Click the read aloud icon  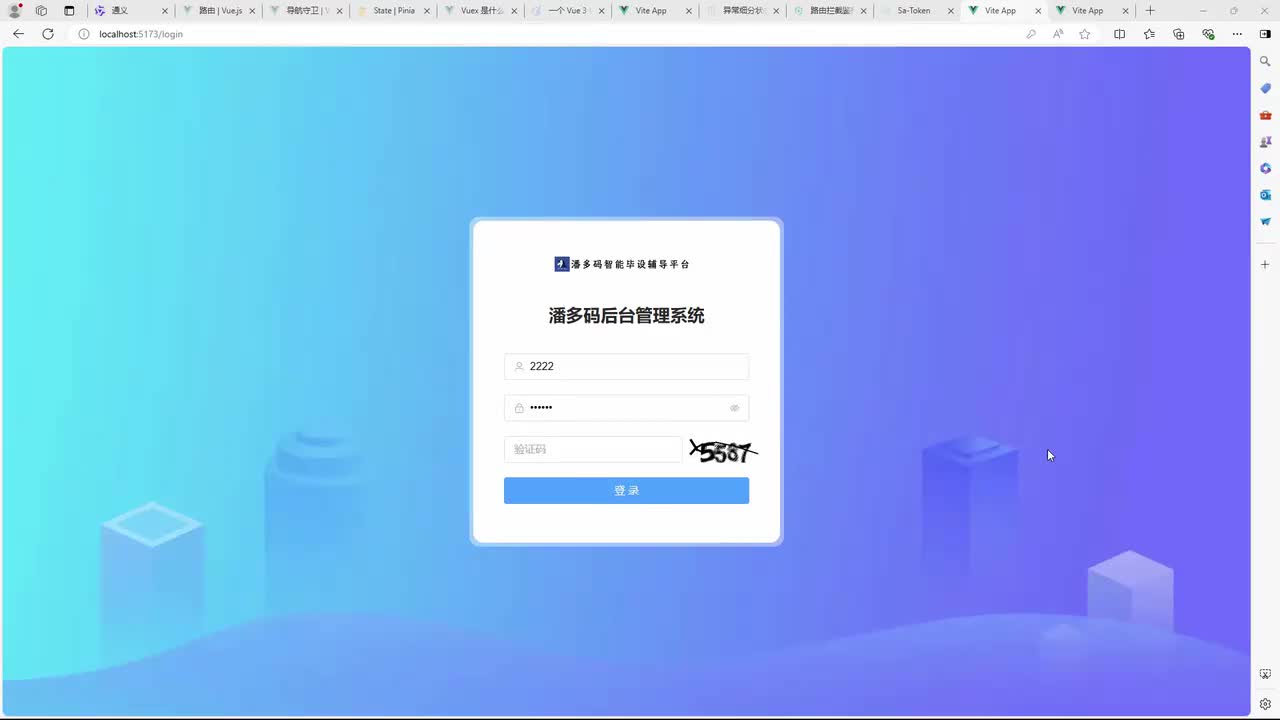[x=1058, y=34]
